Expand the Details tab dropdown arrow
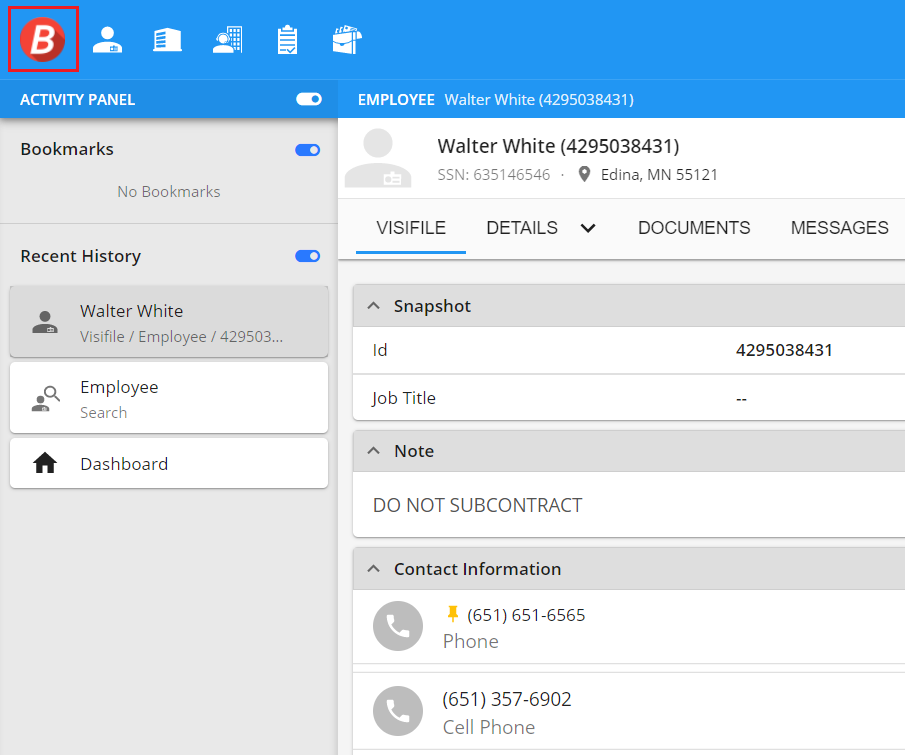 tap(588, 228)
